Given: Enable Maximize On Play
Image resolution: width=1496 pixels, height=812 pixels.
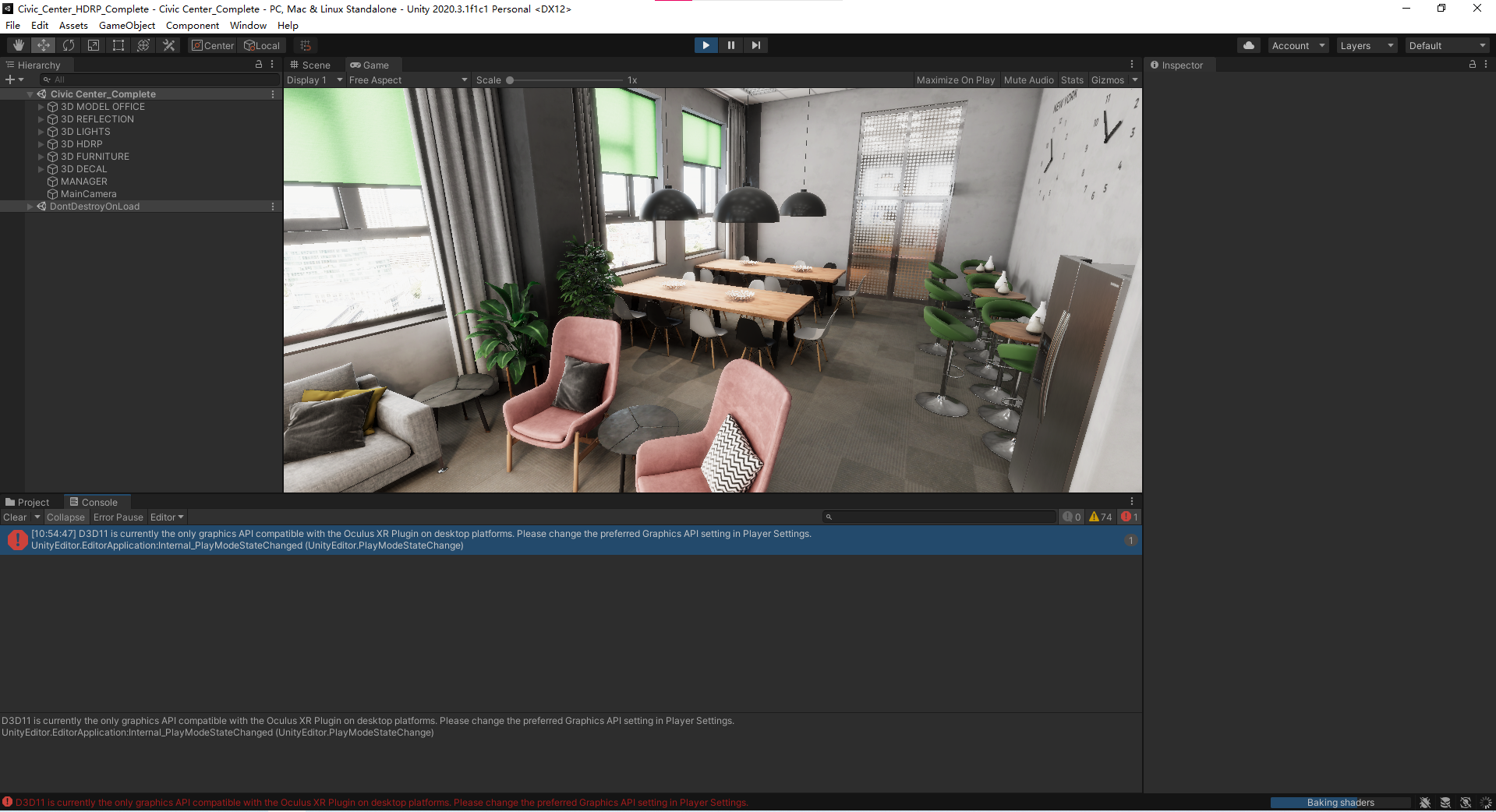Looking at the screenshot, I should (956, 79).
